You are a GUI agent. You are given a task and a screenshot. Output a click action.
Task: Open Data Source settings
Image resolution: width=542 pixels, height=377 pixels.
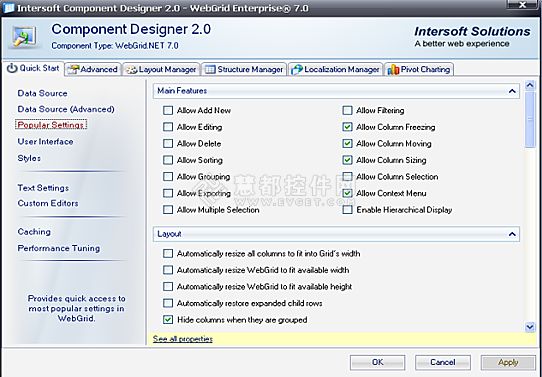tap(43, 93)
